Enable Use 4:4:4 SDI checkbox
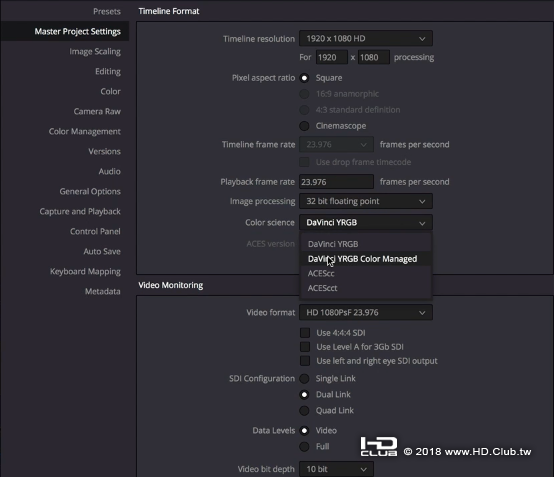 (305, 333)
